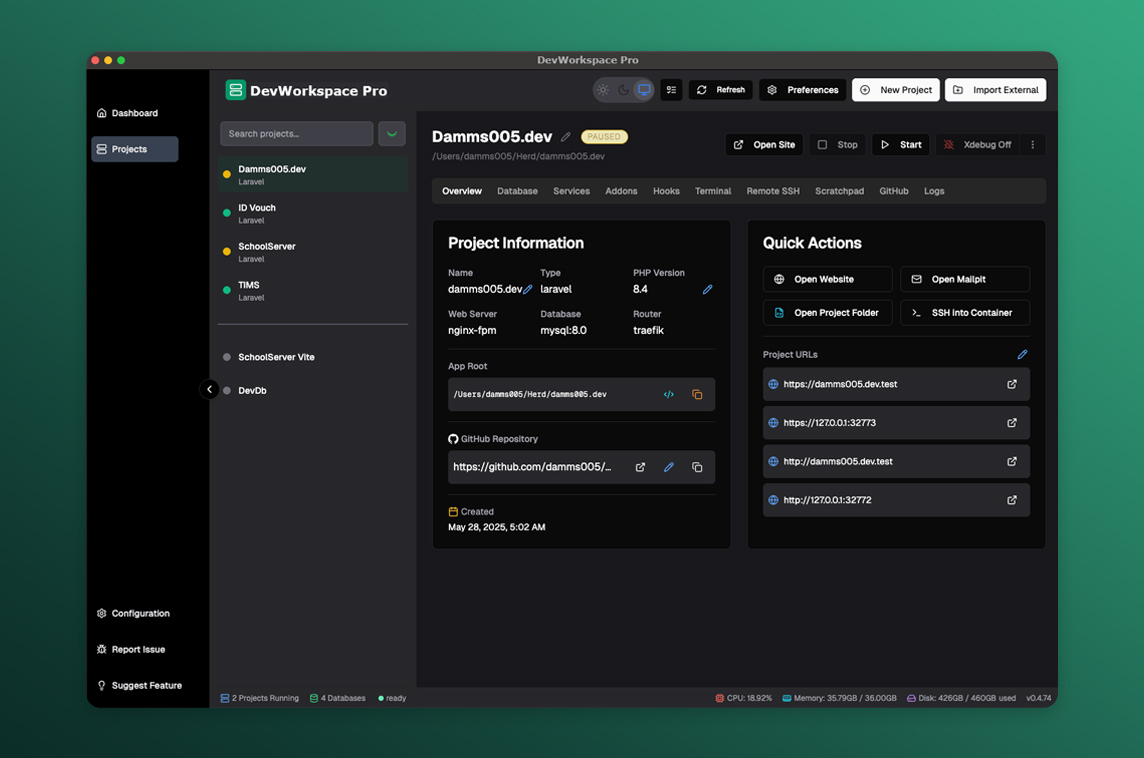Click the New Project button

coord(895,90)
